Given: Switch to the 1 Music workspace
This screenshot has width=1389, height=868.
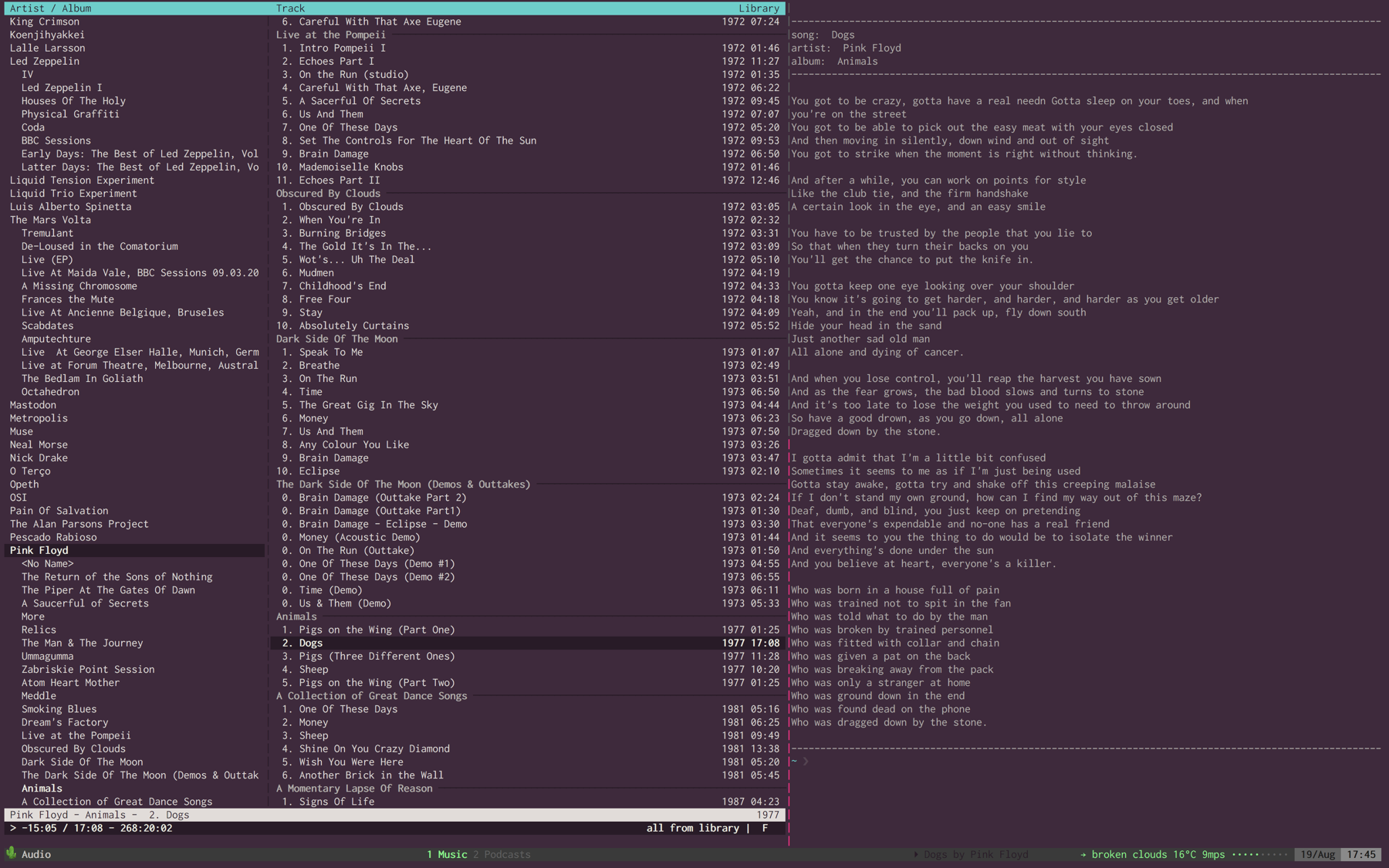Looking at the screenshot, I should pos(447,854).
